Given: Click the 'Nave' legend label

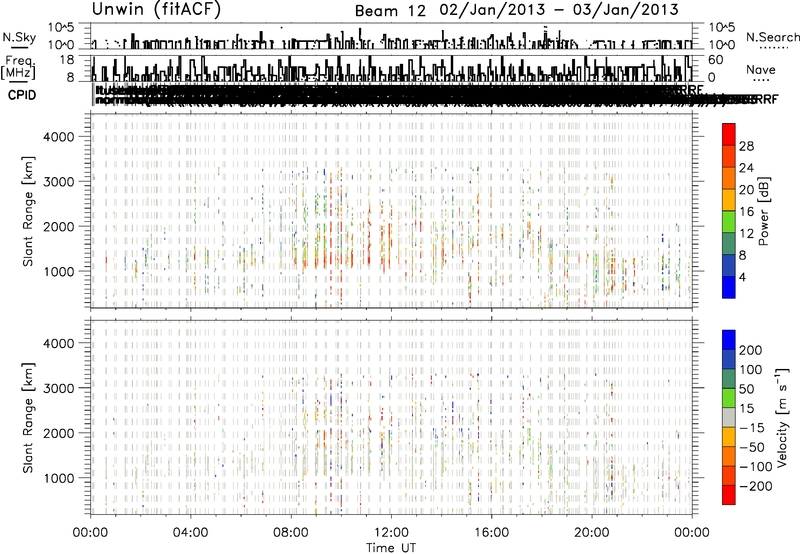Looking at the screenshot, I should [761, 69].
